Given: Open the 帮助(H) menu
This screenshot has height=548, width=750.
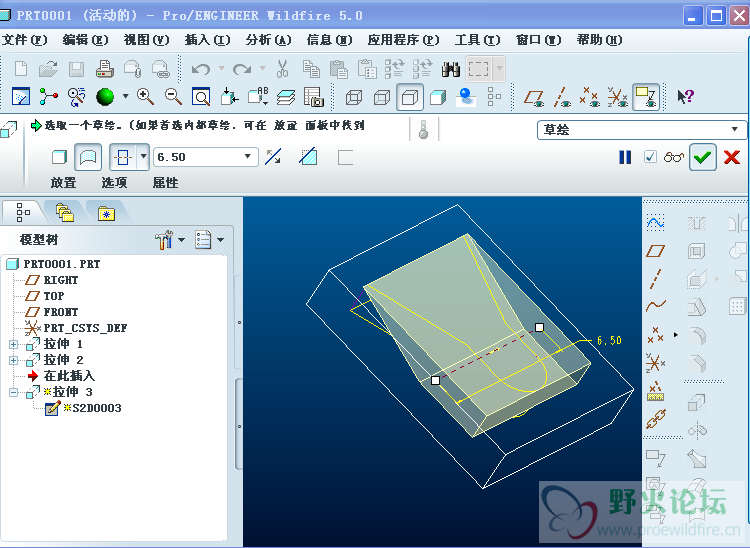Looking at the screenshot, I should click(x=599, y=40).
